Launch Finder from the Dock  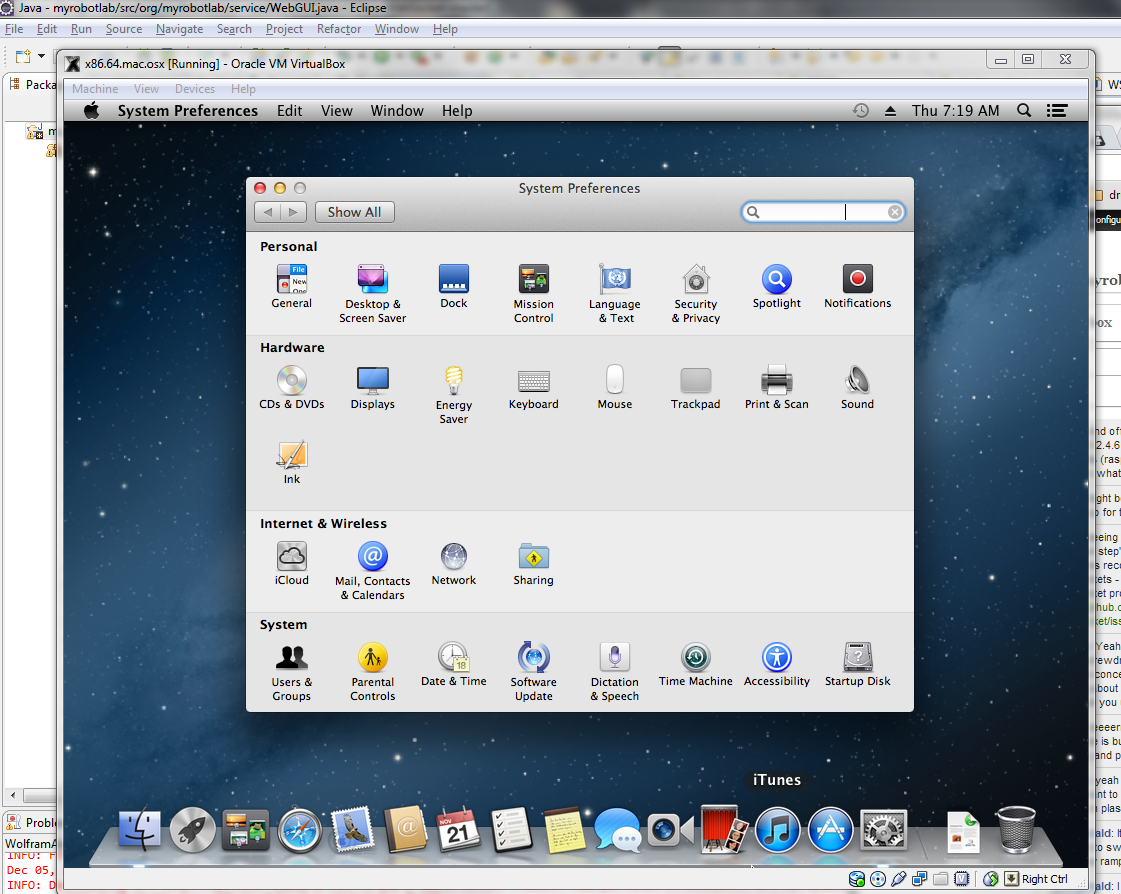139,830
